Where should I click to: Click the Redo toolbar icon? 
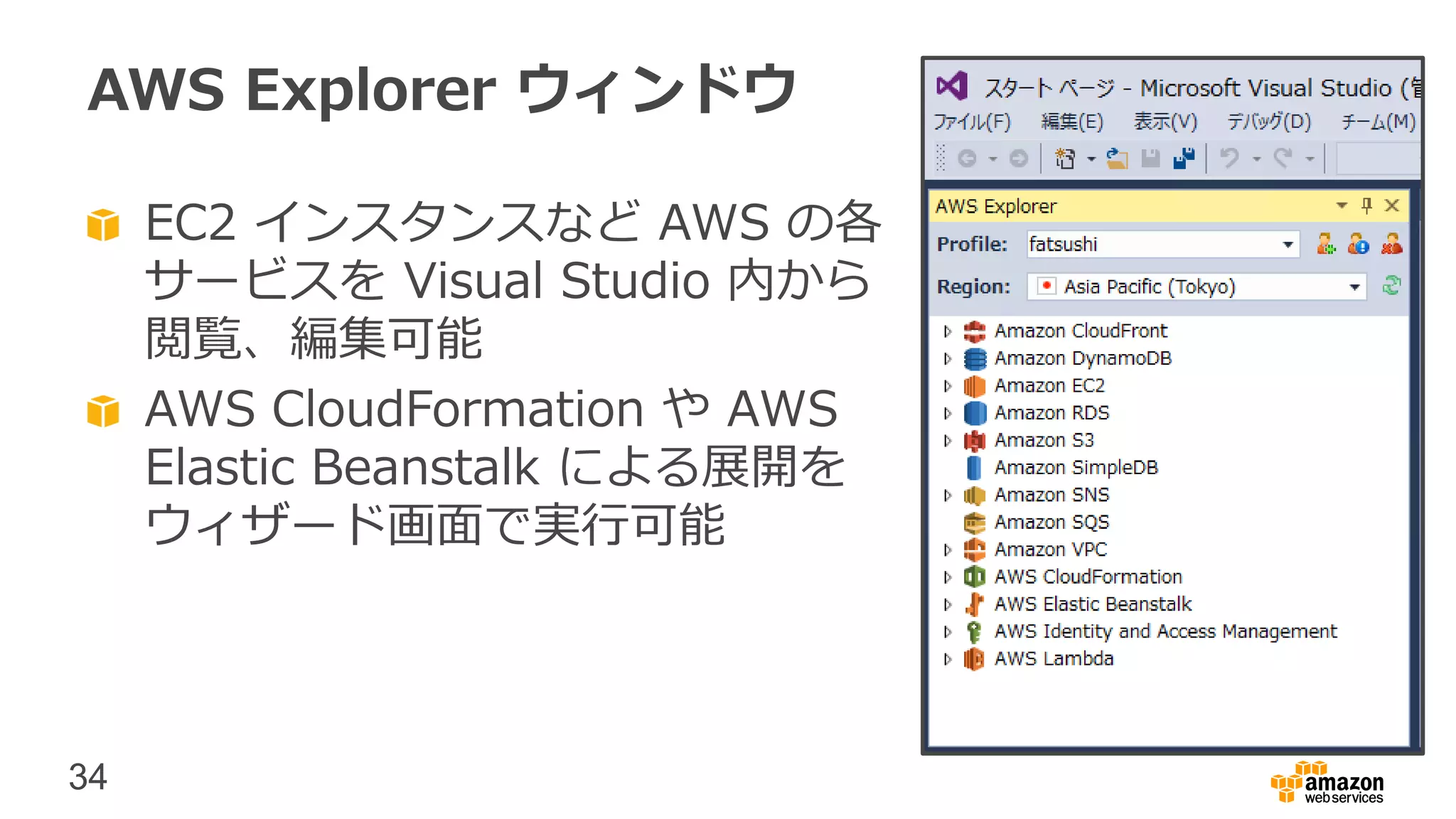click(x=1283, y=158)
